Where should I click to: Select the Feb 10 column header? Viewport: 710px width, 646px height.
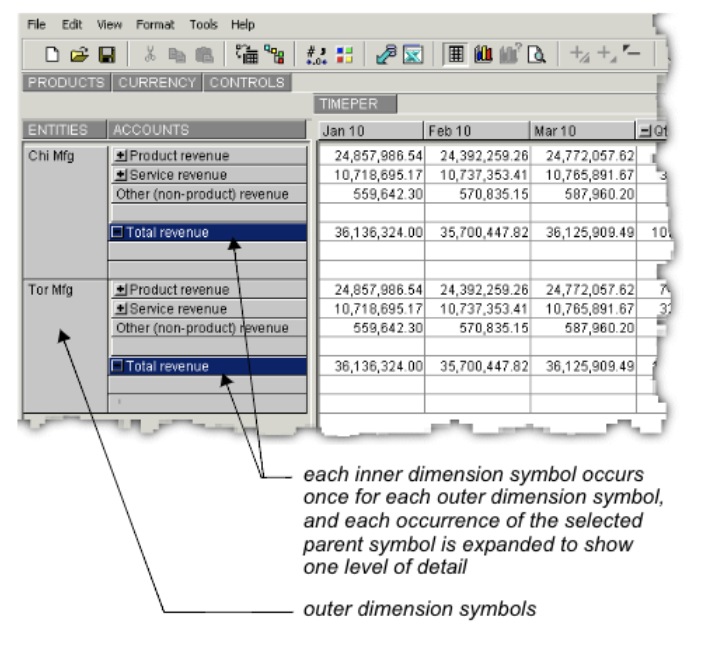click(477, 131)
